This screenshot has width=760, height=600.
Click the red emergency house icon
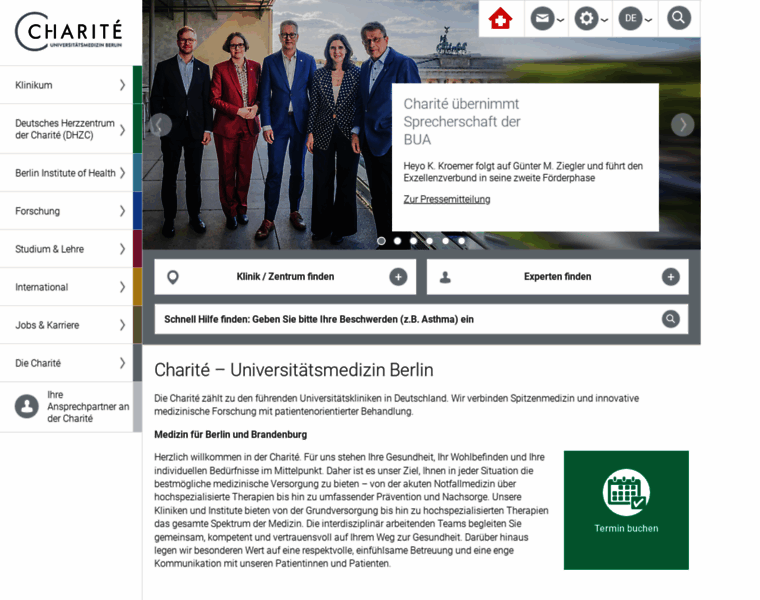point(500,19)
